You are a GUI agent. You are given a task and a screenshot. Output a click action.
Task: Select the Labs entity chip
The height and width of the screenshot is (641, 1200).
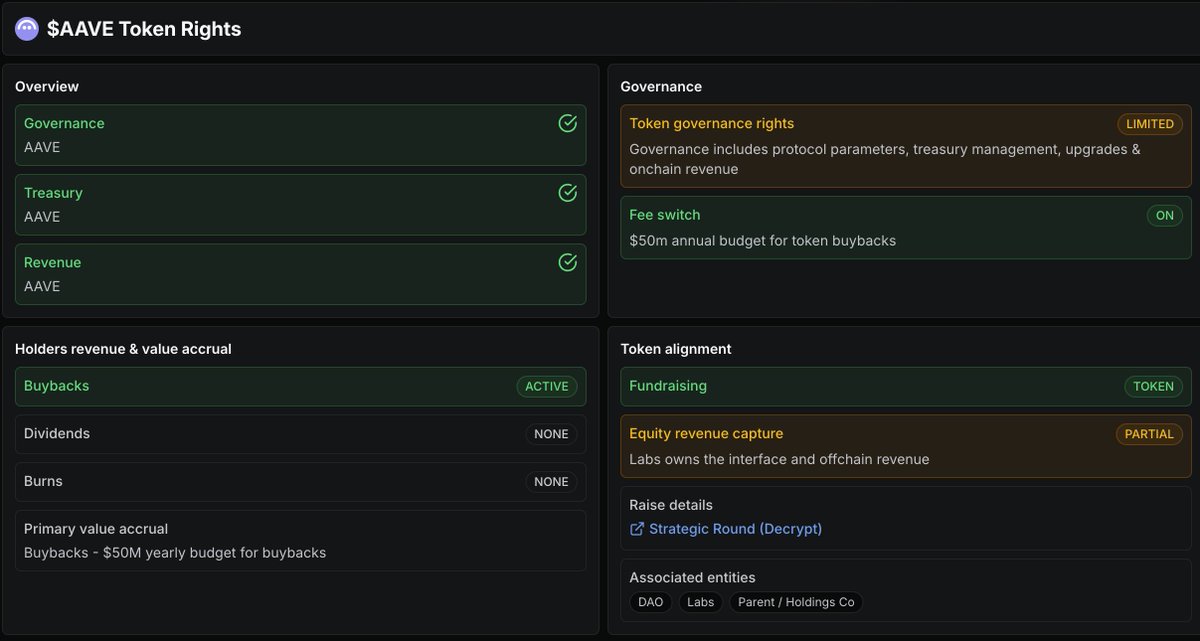point(700,602)
